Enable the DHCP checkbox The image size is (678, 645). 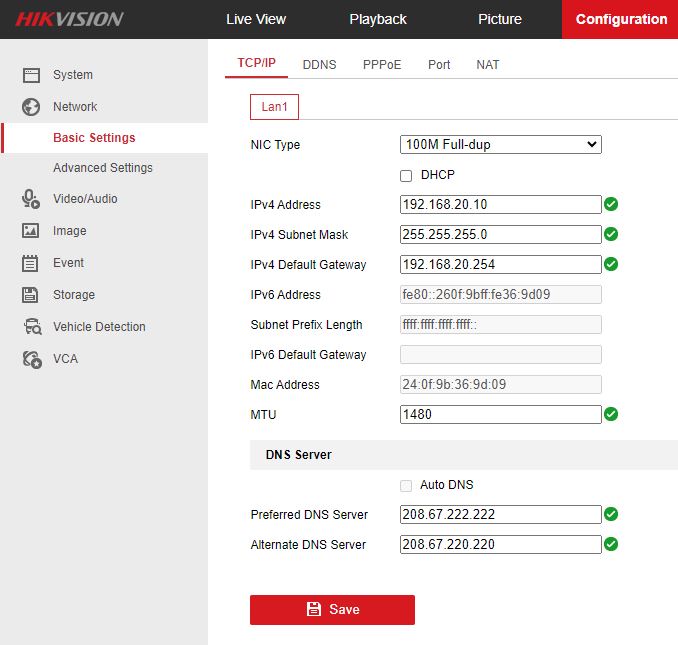point(406,175)
